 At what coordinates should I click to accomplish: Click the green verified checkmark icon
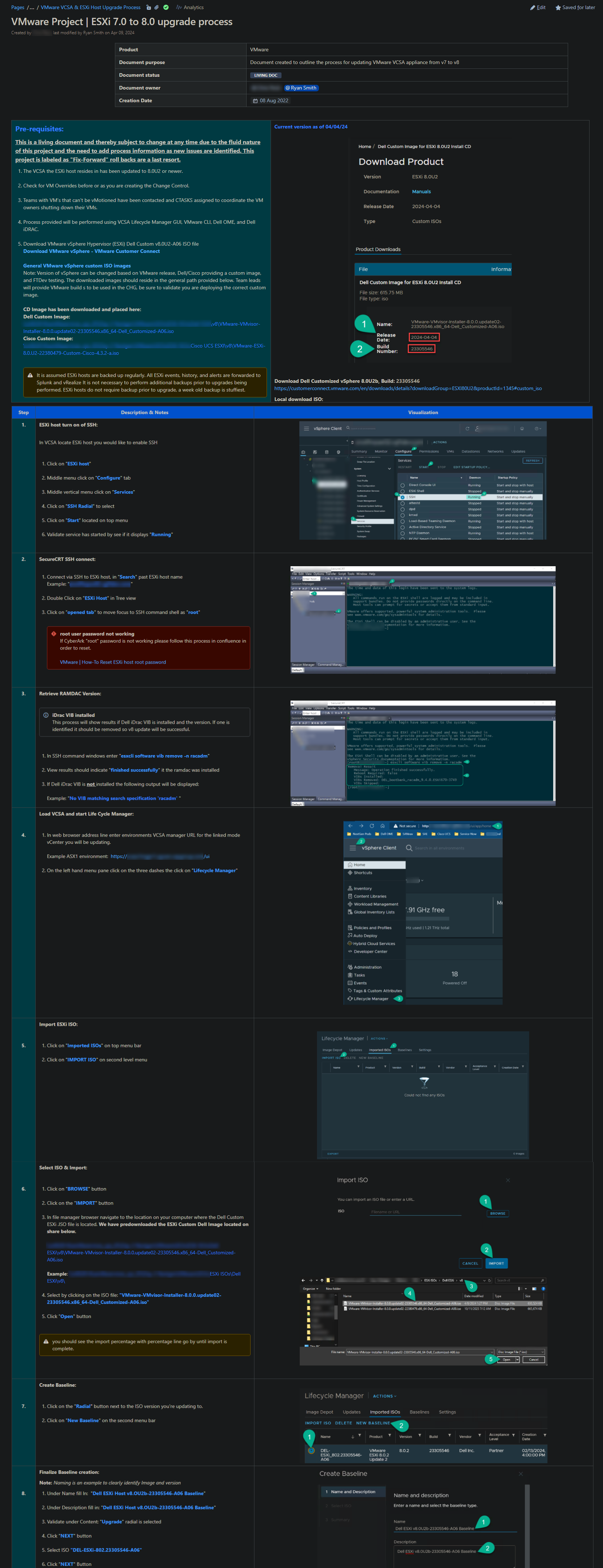pos(165,7)
